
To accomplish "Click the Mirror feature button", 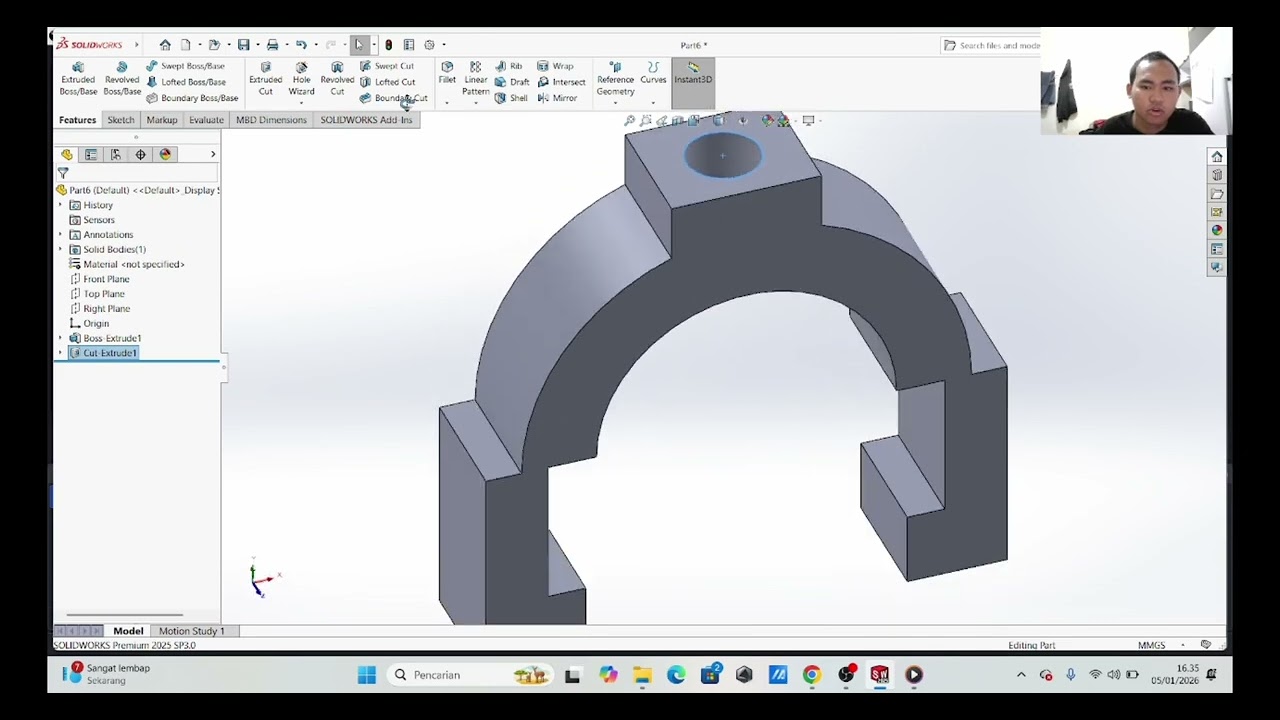I will point(557,98).
